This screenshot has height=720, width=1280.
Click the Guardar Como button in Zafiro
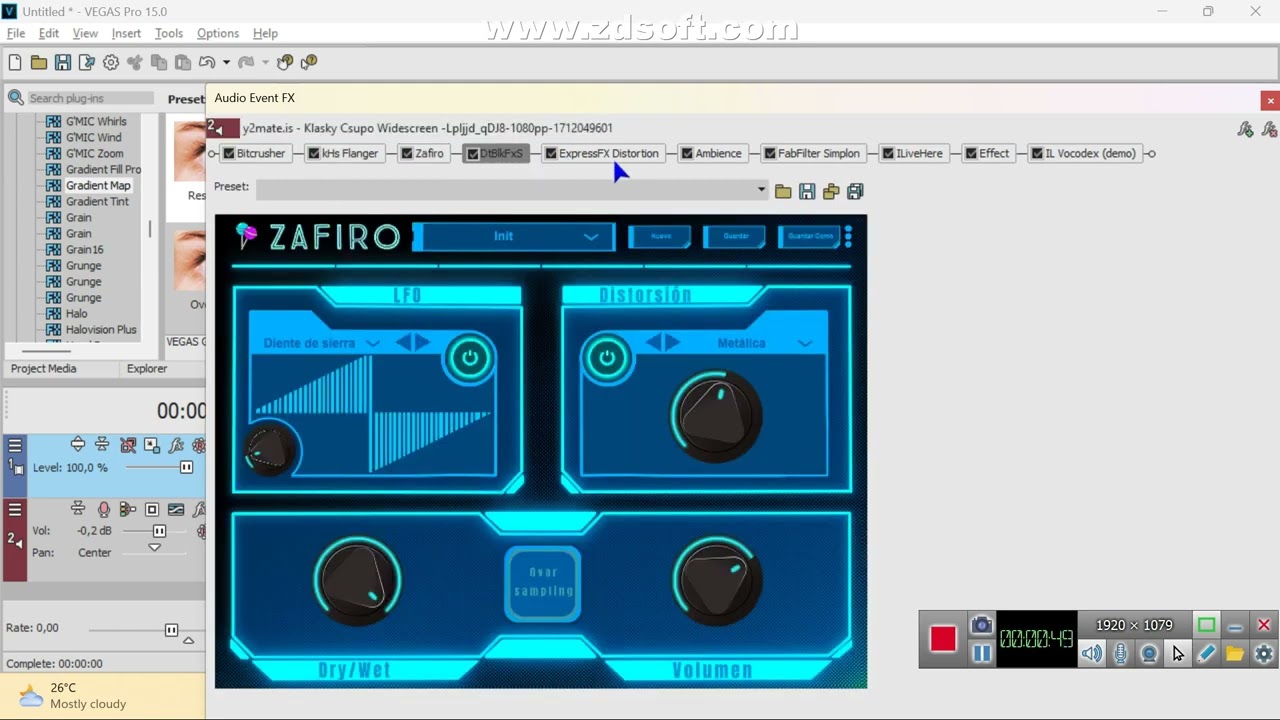pyautogui.click(x=810, y=237)
